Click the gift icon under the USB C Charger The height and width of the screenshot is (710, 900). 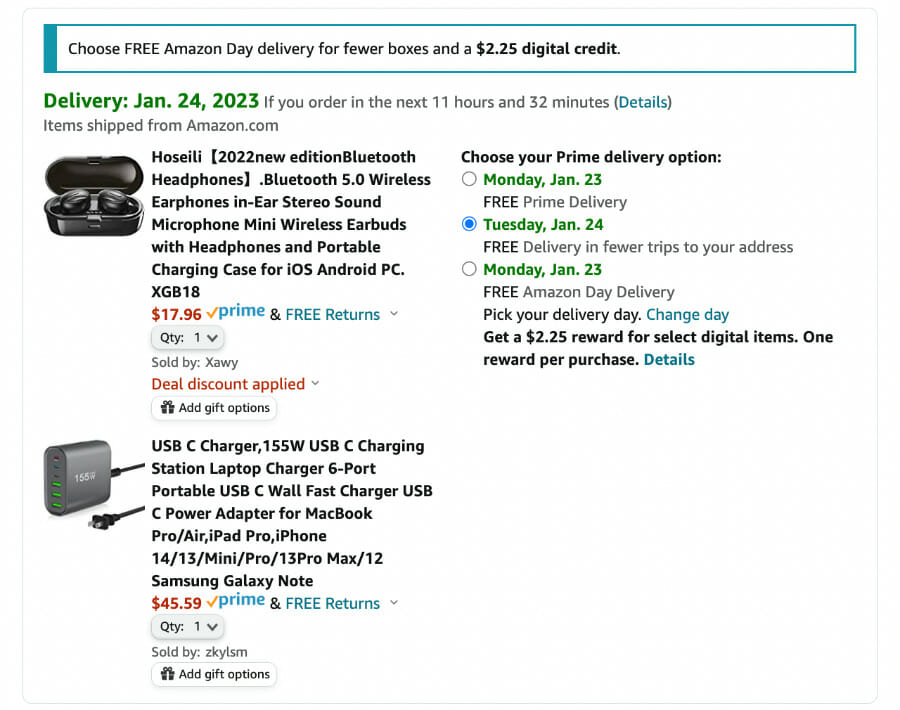click(167, 675)
